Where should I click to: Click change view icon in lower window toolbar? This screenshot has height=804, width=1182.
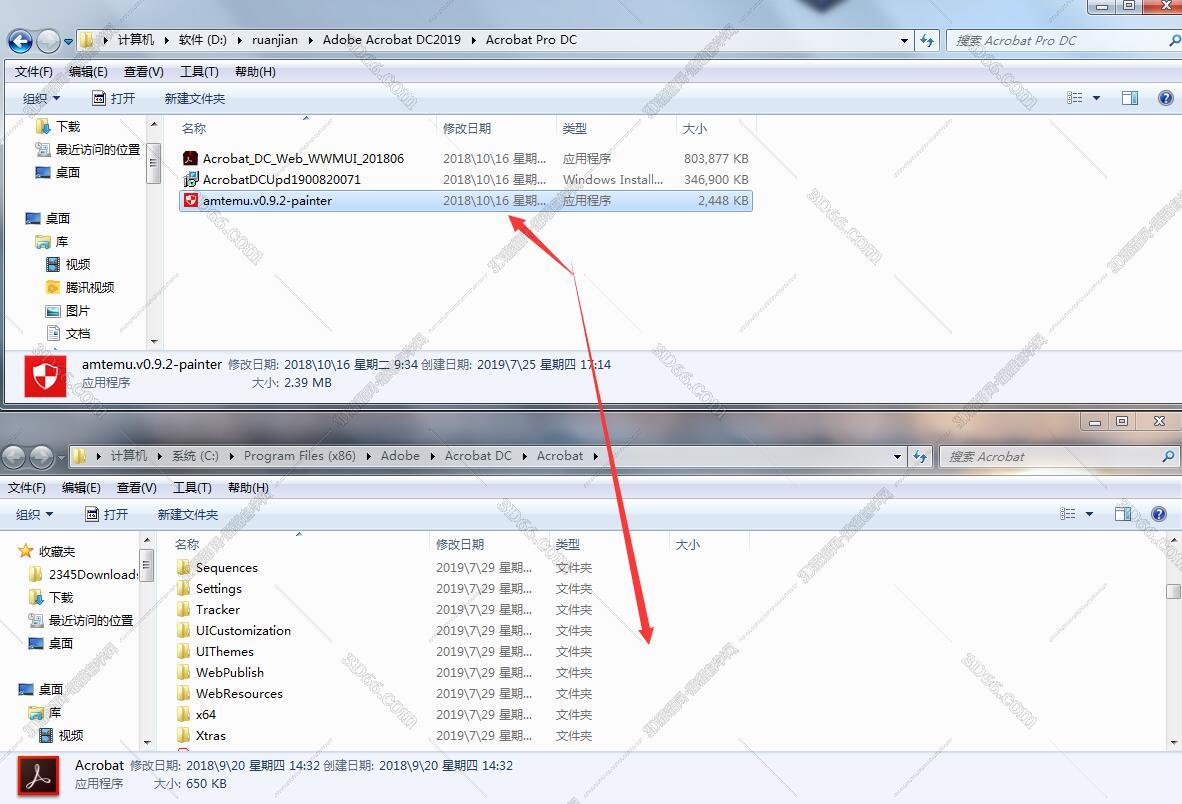[1067, 514]
